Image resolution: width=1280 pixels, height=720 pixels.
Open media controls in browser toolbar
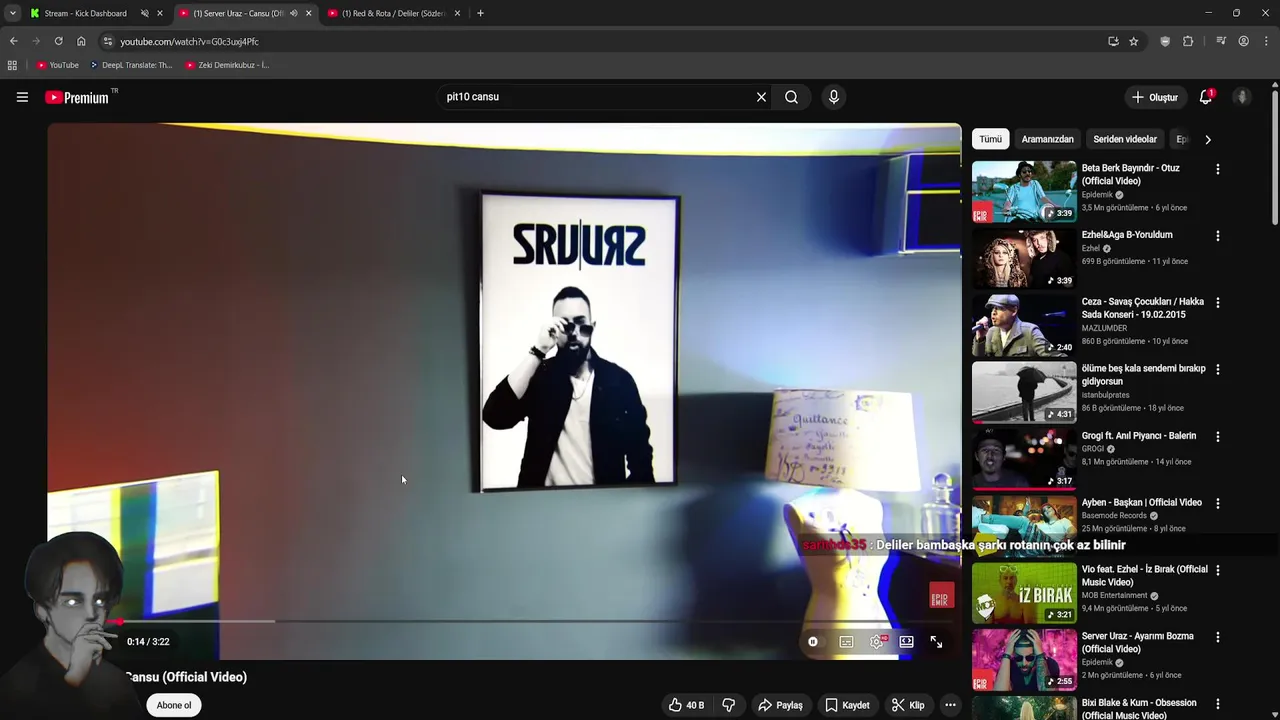1221,41
